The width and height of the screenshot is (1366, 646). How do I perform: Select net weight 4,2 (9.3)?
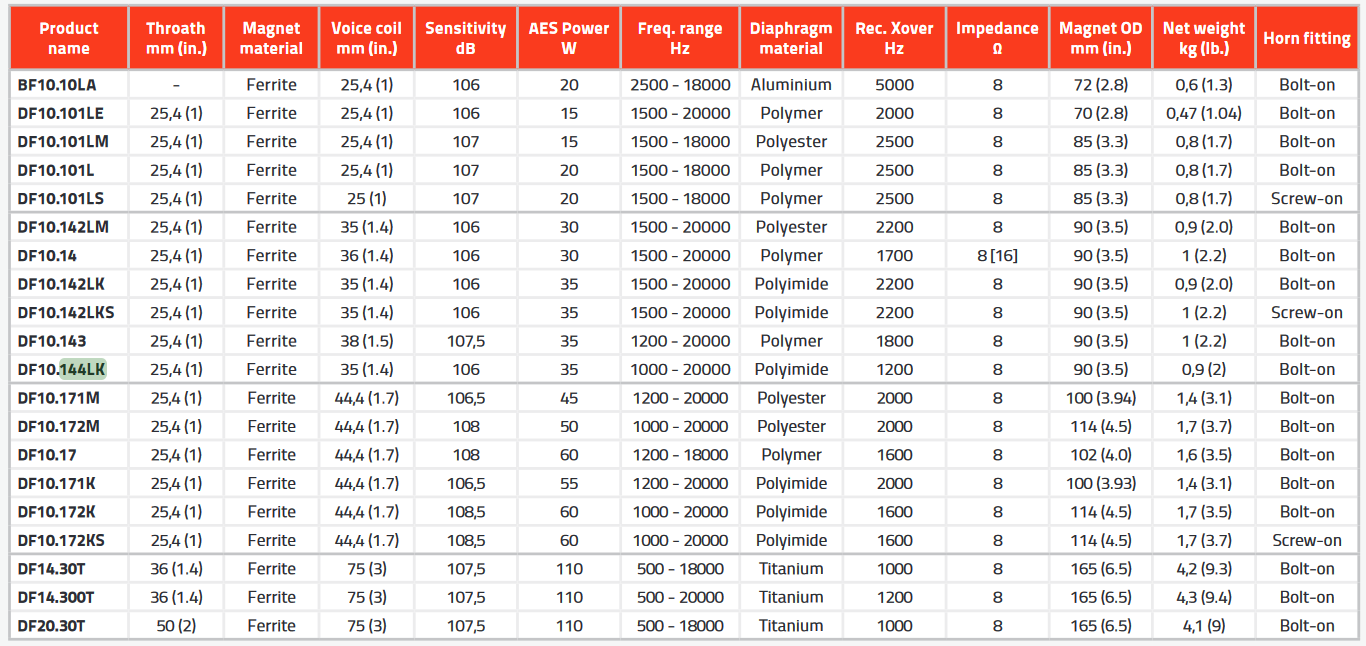[x=1204, y=569]
